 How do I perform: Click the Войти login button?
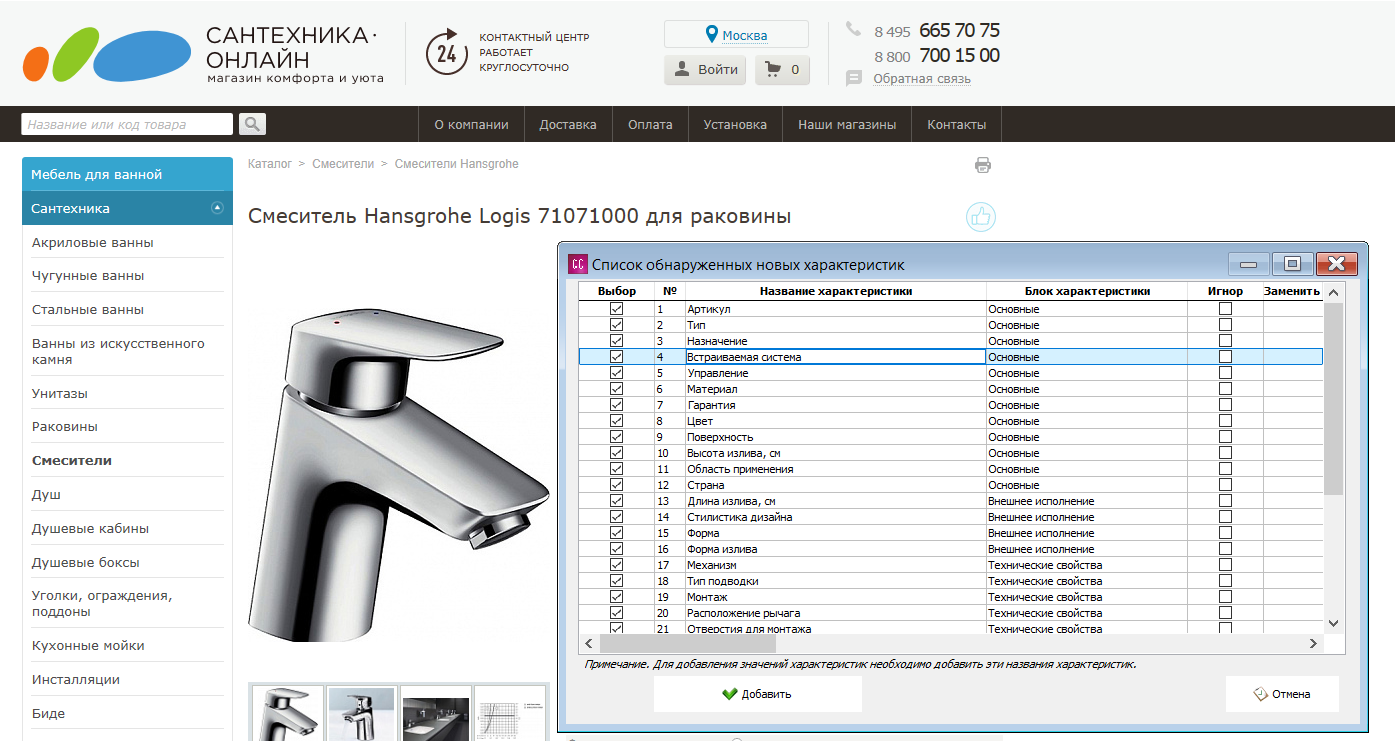pyautogui.click(x=705, y=70)
